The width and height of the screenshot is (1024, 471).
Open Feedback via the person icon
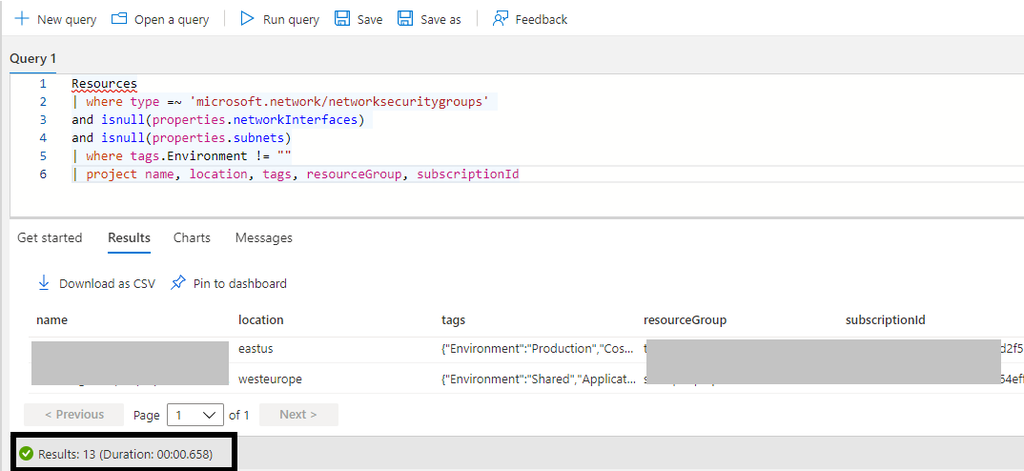[x=501, y=19]
